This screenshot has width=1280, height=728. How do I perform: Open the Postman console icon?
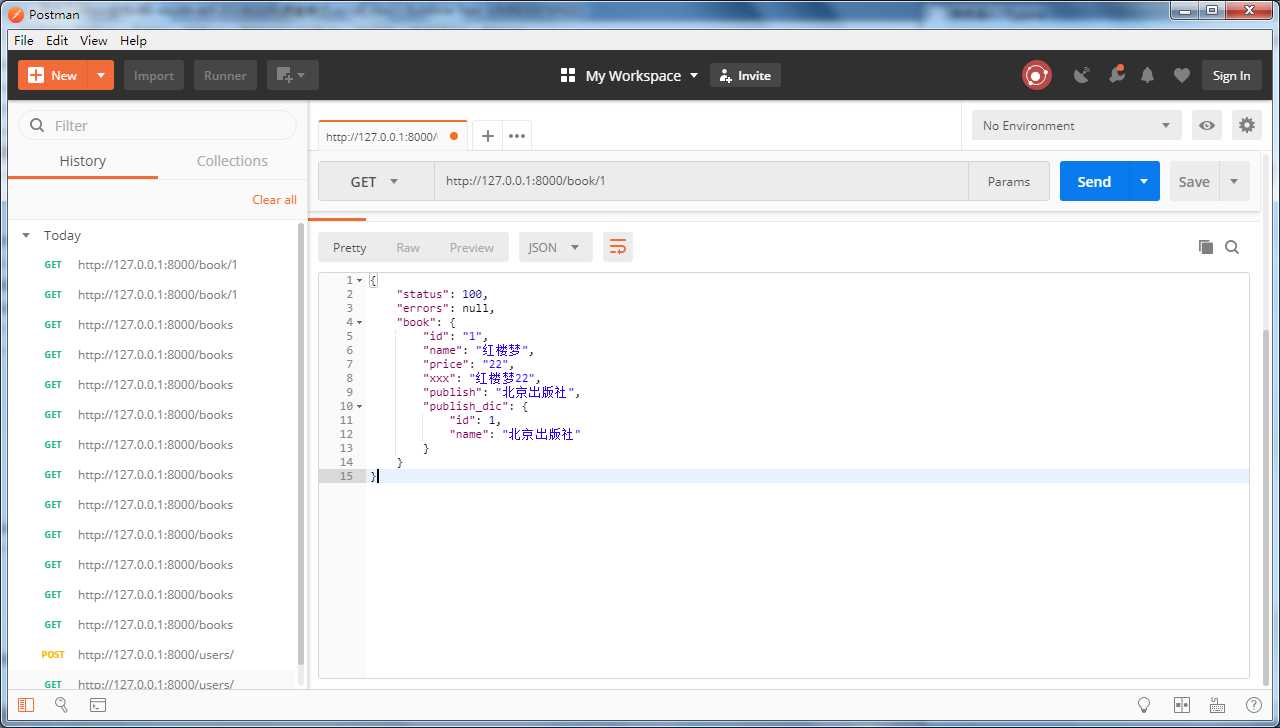pyautogui.click(x=98, y=705)
